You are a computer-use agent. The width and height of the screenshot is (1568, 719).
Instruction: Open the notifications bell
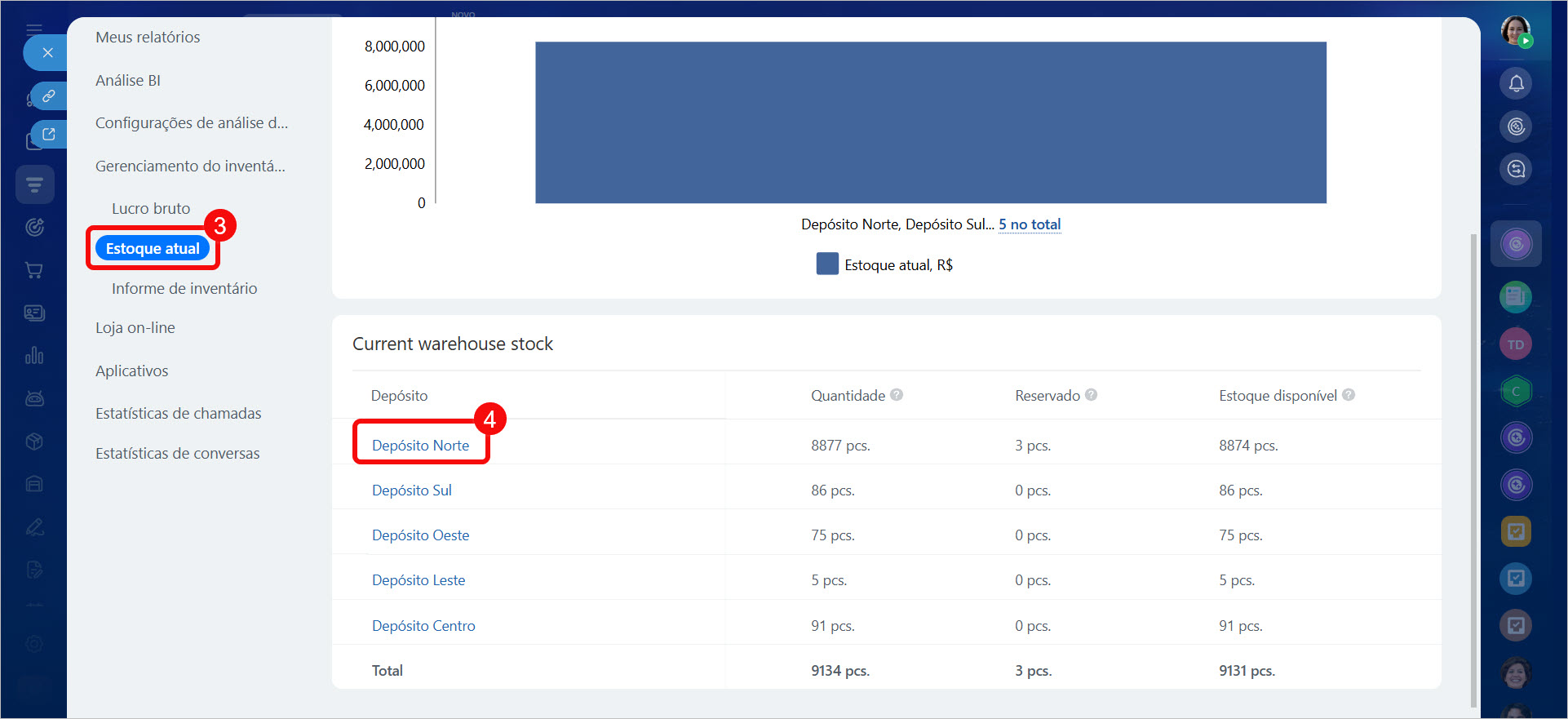pos(1516,83)
